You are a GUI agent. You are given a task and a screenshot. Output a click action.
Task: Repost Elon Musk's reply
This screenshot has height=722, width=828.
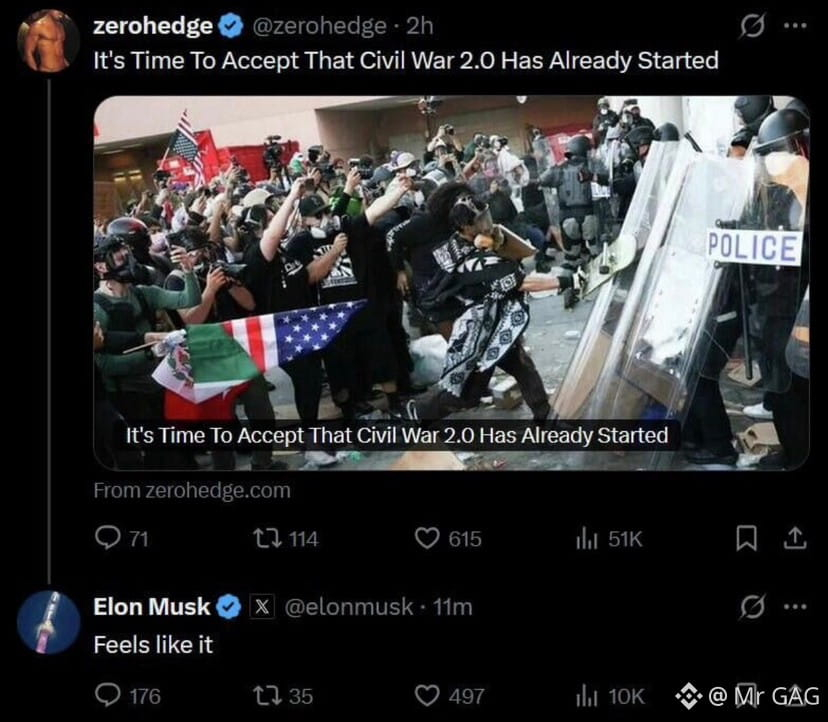pos(283,696)
